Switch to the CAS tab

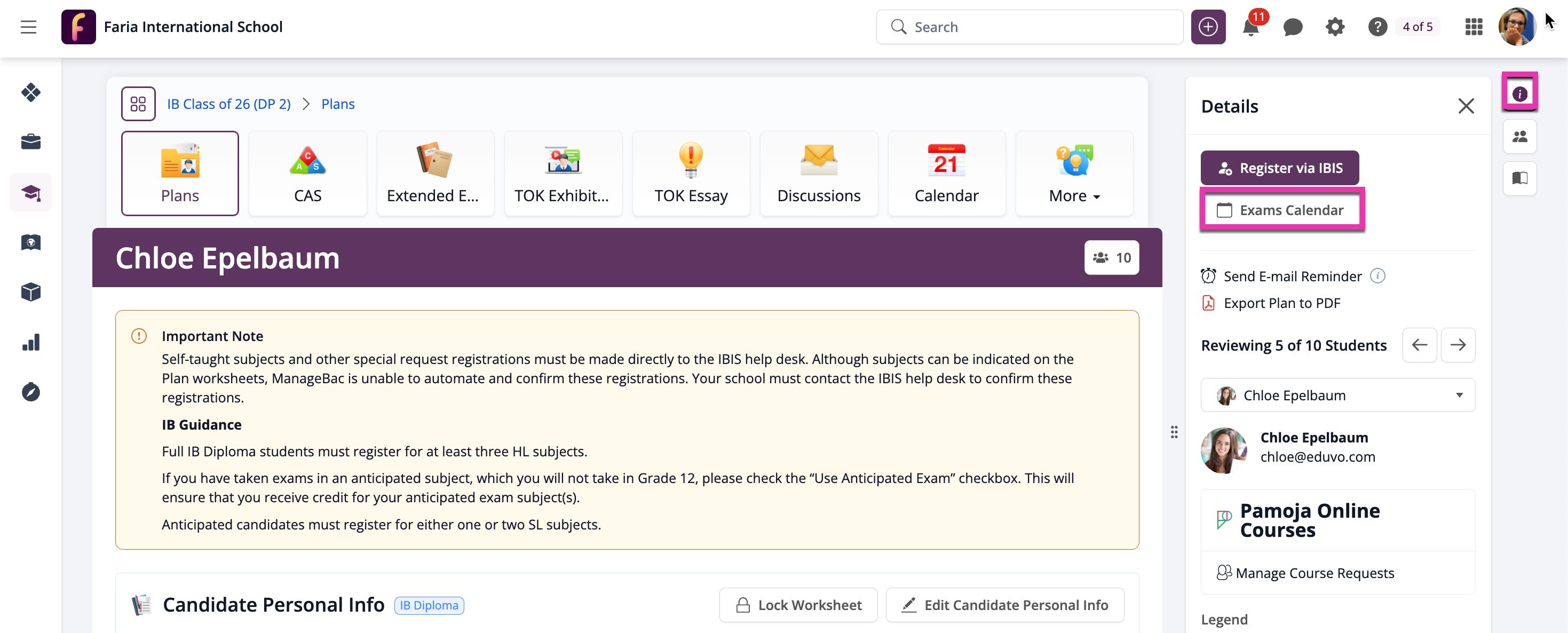[307, 173]
